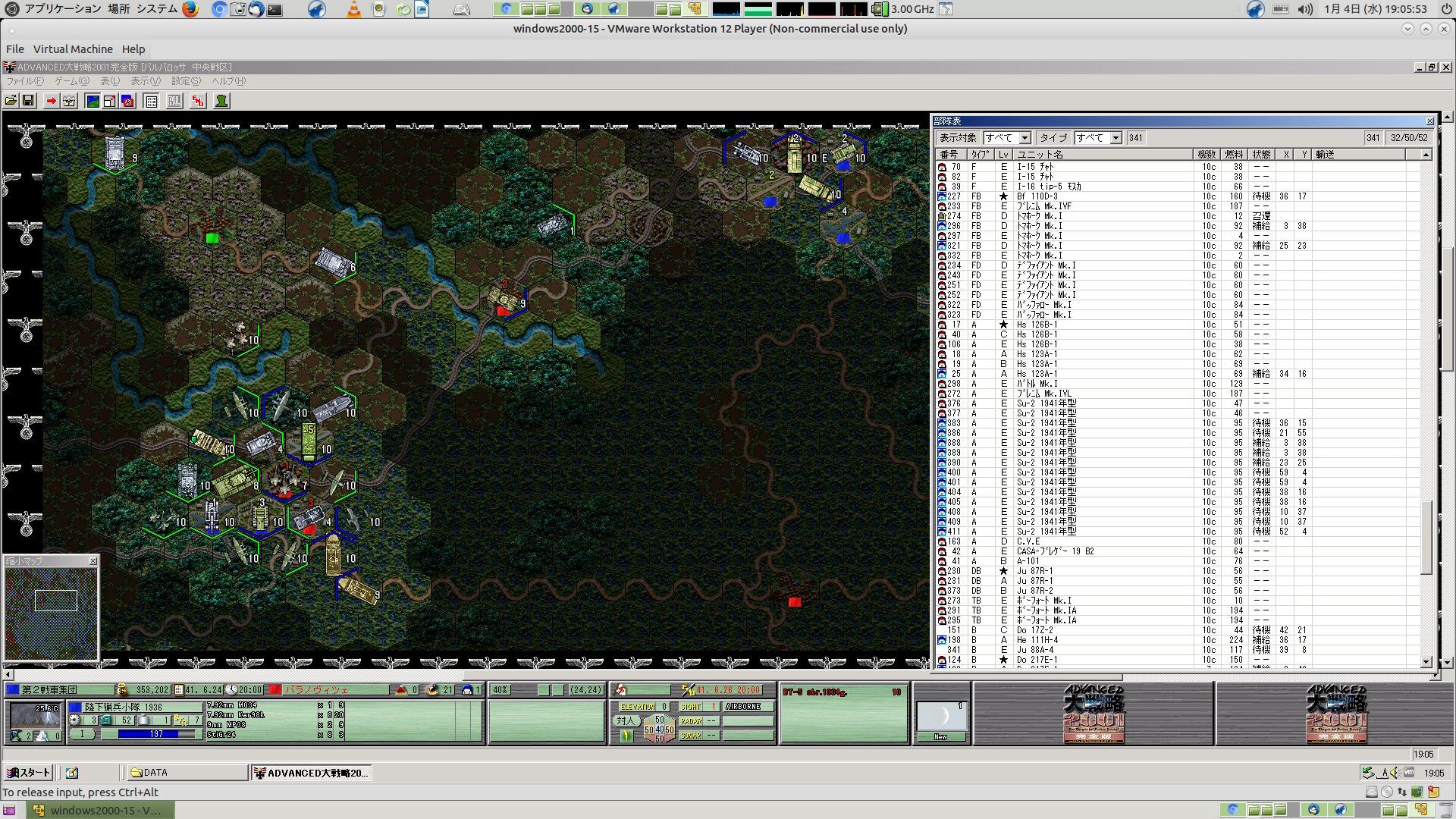Click the blue and red flags toolbar icon
Screen dimensions: 1456x819
(x=127, y=101)
